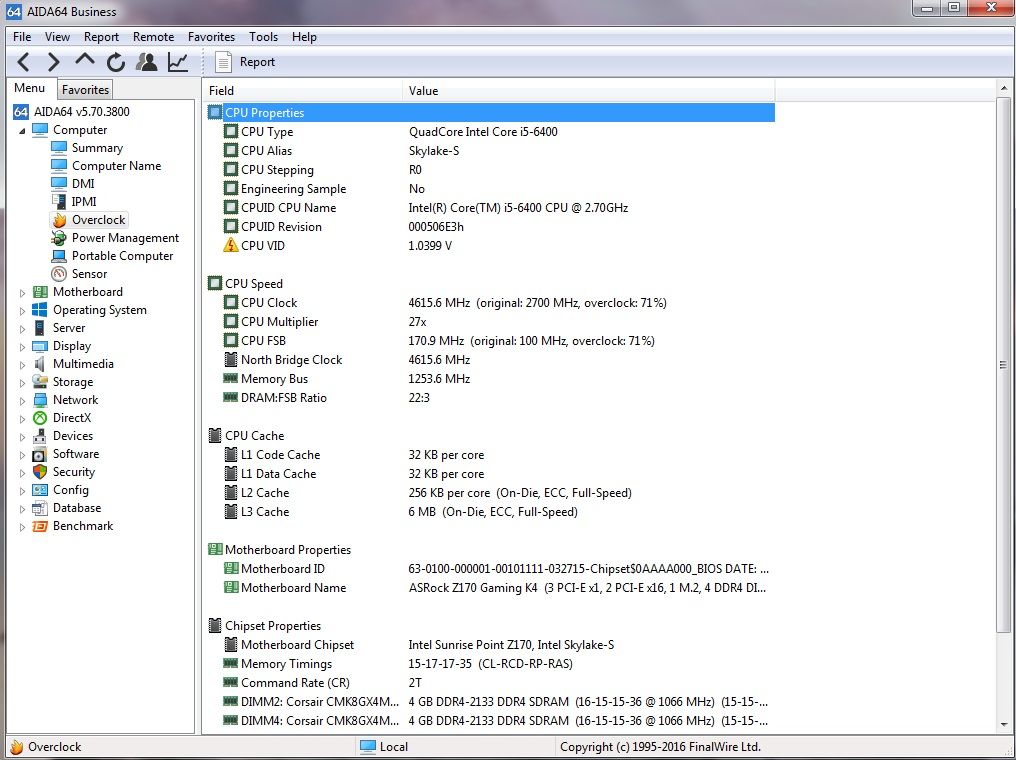Open the File menu

tap(22, 37)
